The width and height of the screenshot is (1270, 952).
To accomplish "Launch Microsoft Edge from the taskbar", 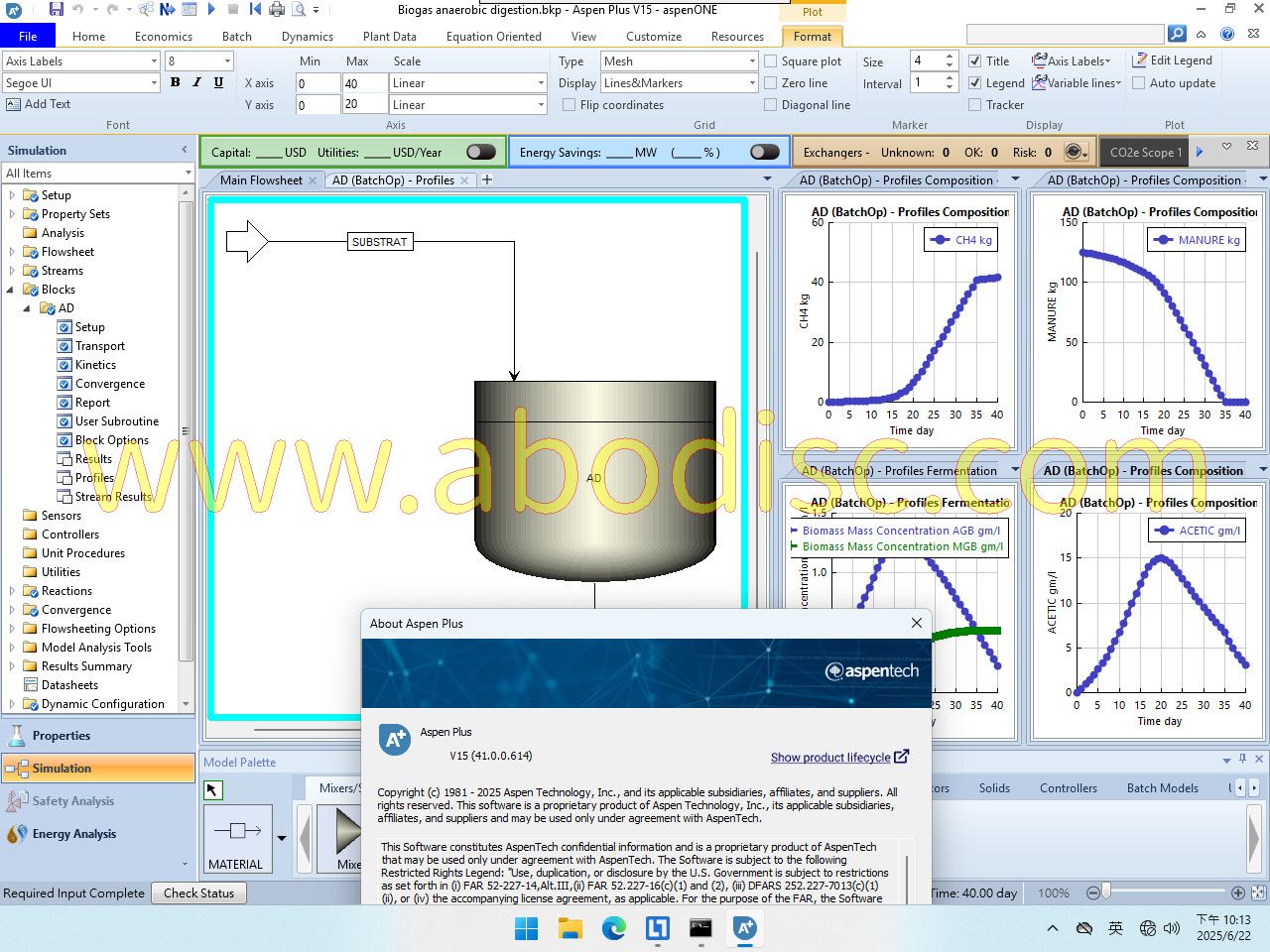I will tap(613, 928).
